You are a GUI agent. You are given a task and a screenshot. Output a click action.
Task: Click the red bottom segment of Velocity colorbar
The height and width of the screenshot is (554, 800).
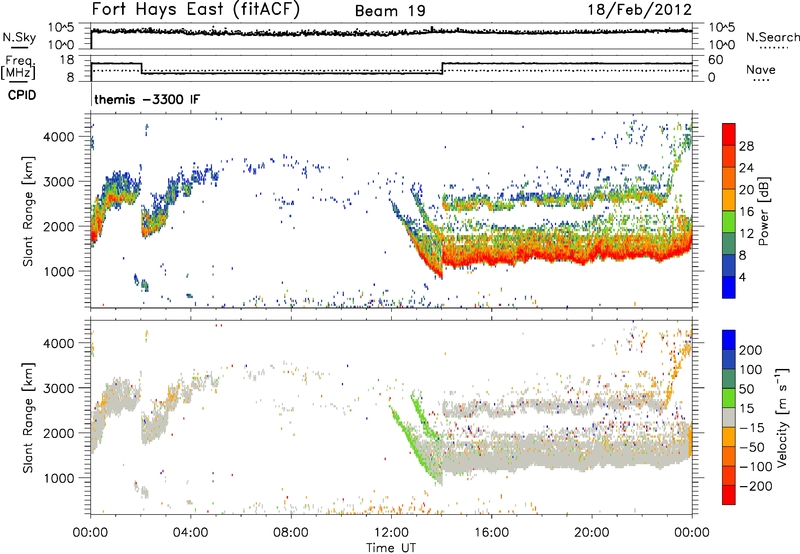click(729, 495)
